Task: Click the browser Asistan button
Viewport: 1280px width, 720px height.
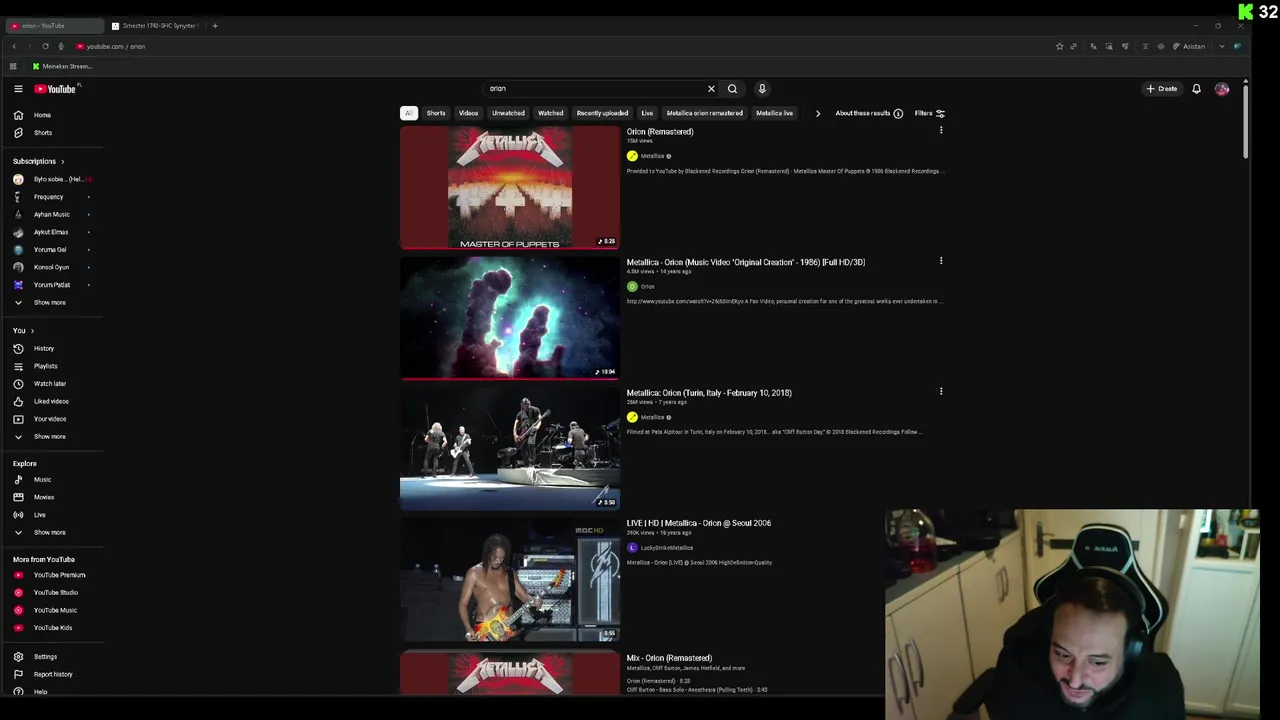Action: 1190,46
